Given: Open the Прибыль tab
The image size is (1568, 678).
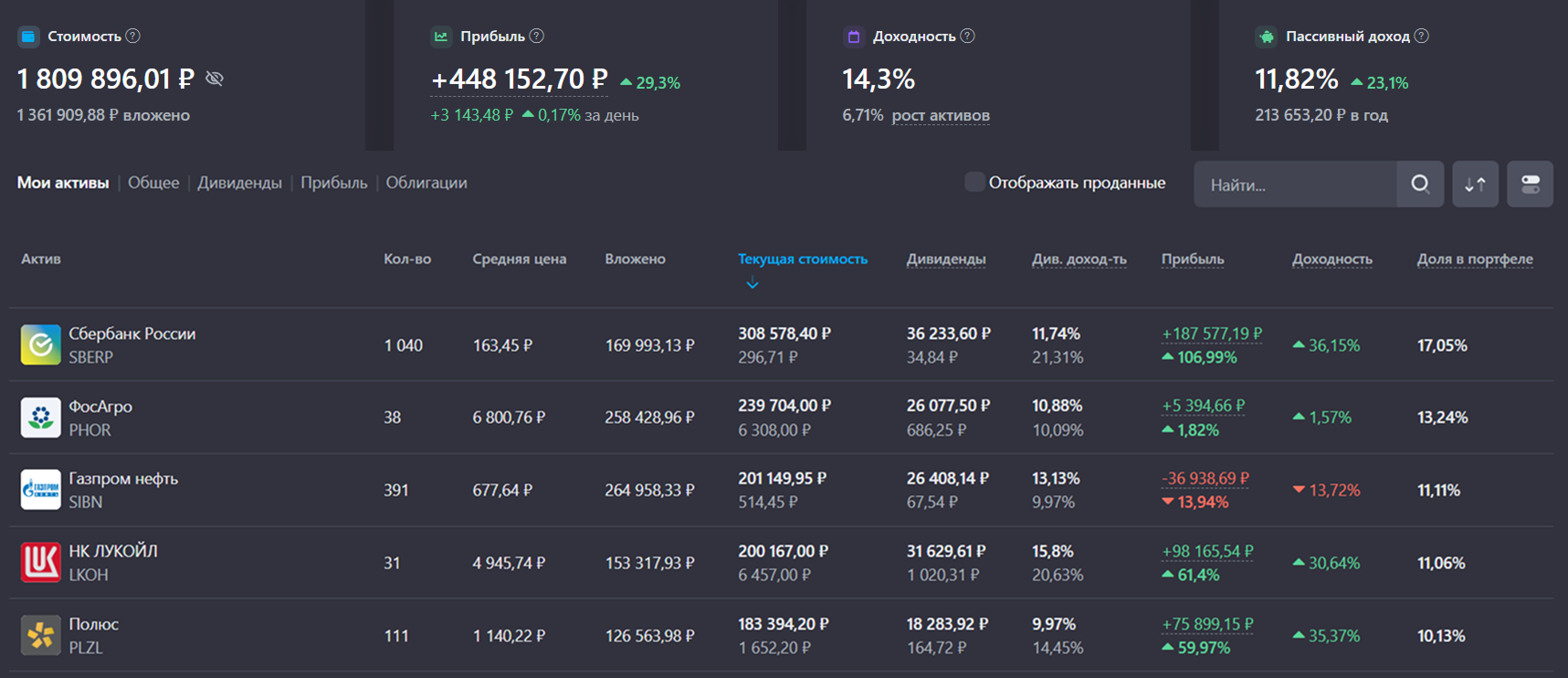Looking at the screenshot, I should (334, 183).
